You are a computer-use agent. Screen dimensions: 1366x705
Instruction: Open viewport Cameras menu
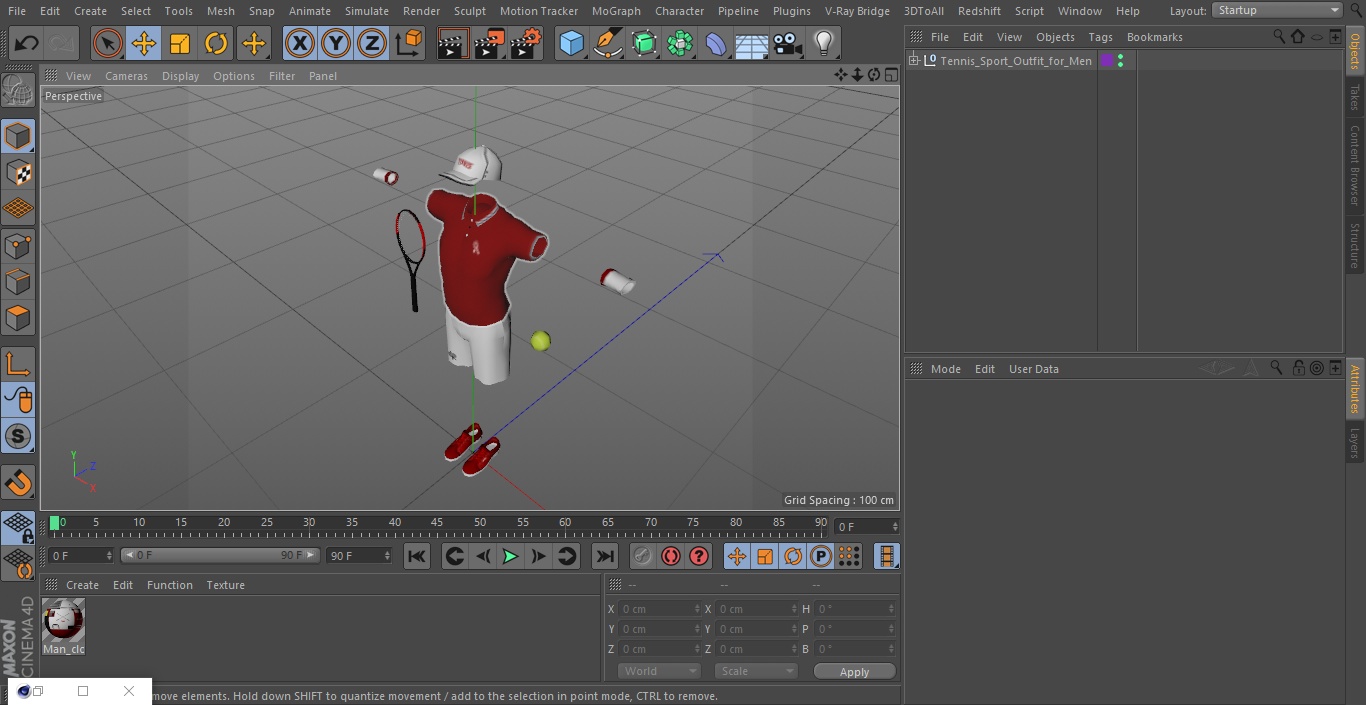(x=126, y=76)
